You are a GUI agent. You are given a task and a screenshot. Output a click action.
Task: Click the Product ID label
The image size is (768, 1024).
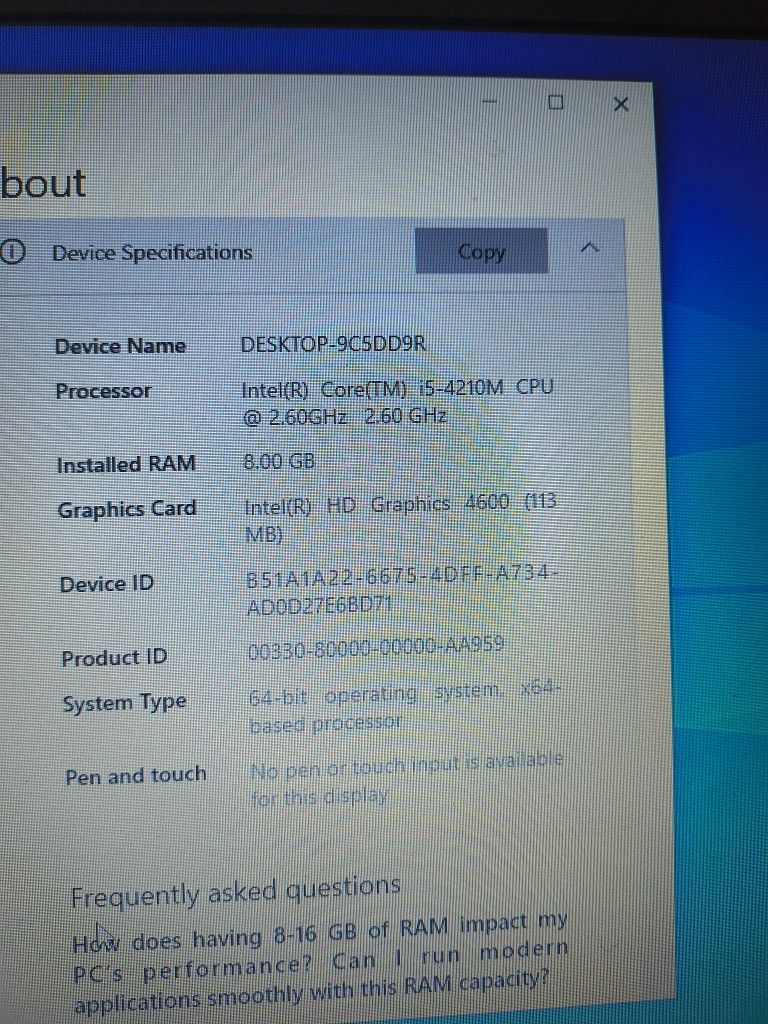pos(114,657)
